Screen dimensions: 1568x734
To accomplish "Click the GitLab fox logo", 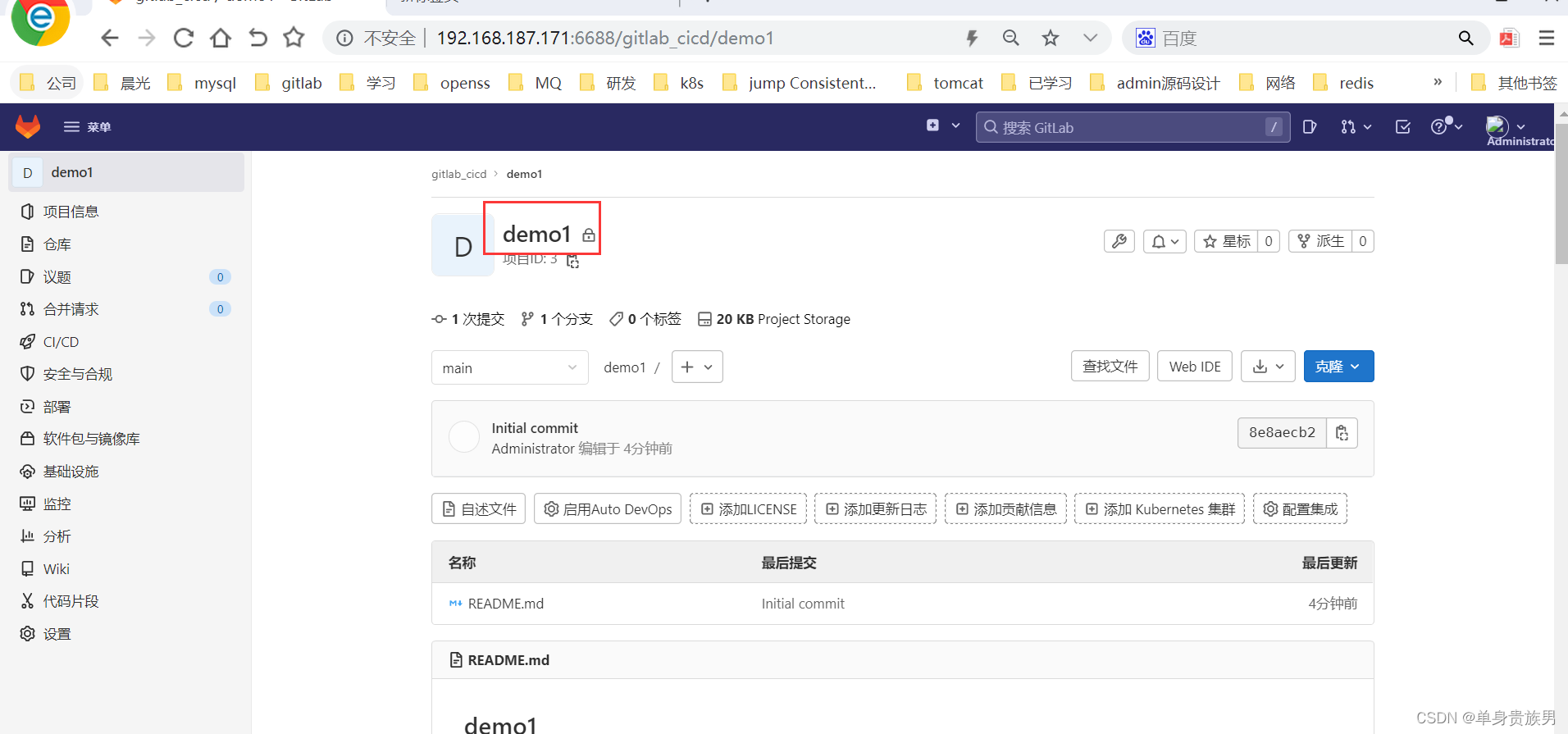I will pyautogui.click(x=28, y=126).
